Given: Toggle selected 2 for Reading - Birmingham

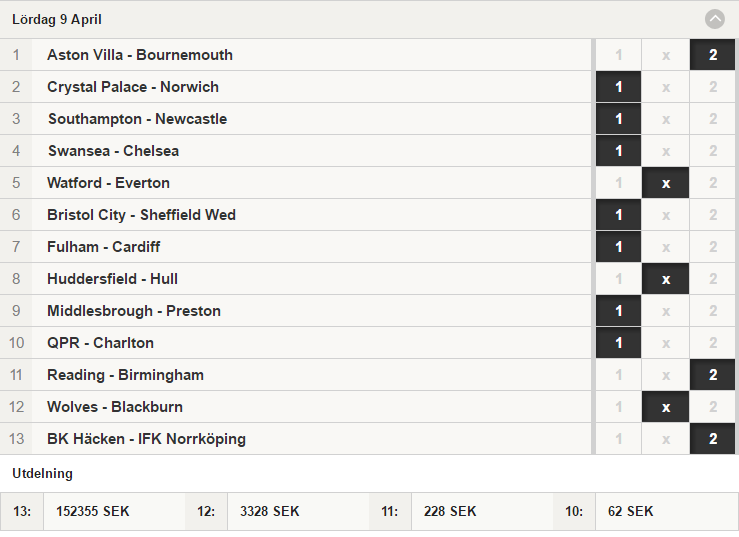Looking at the screenshot, I should pos(712,375).
